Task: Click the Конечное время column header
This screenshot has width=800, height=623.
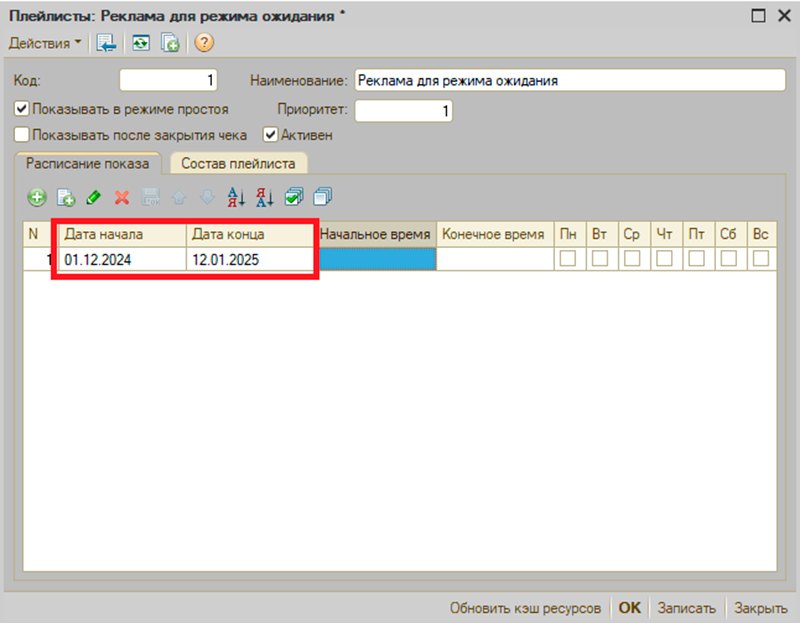Action: (x=494, y=234)
